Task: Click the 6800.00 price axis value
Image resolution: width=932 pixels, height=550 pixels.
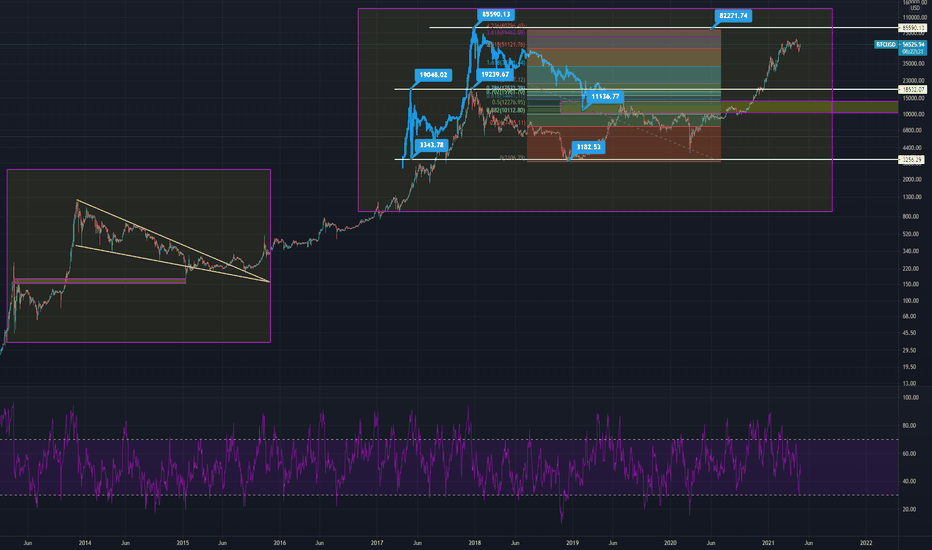Action: pyautogui.click(x=914, y=130)
